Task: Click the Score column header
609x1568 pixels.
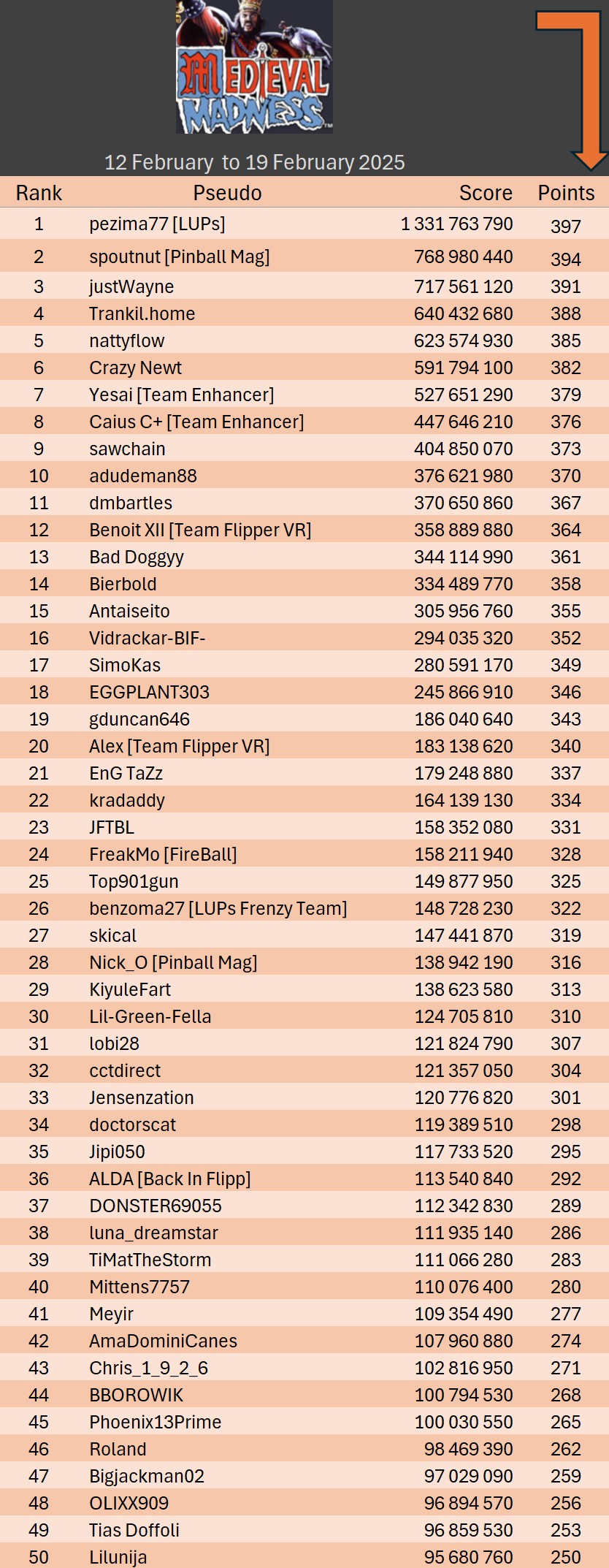Action: [x=485, y=193]
